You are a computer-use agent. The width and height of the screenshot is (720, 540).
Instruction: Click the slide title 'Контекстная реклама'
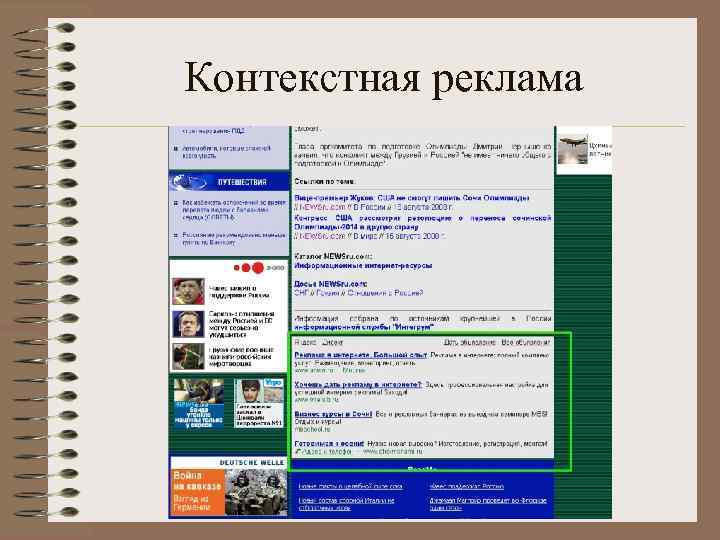[x=383, y=79]
